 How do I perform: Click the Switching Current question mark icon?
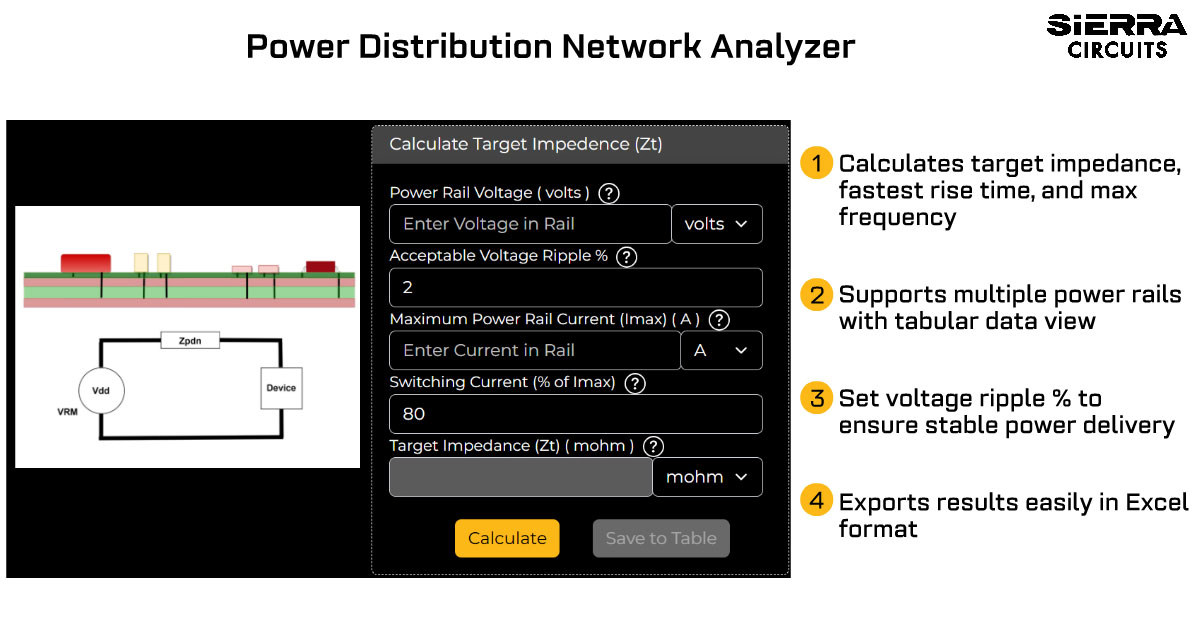click(634, 383)
